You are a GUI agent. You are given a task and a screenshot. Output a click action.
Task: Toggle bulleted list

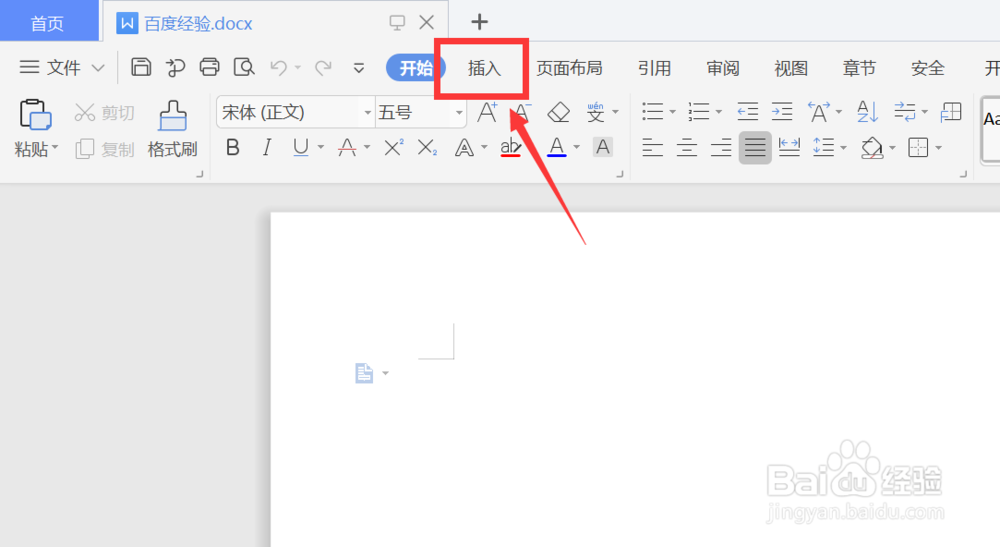(652, 112)
